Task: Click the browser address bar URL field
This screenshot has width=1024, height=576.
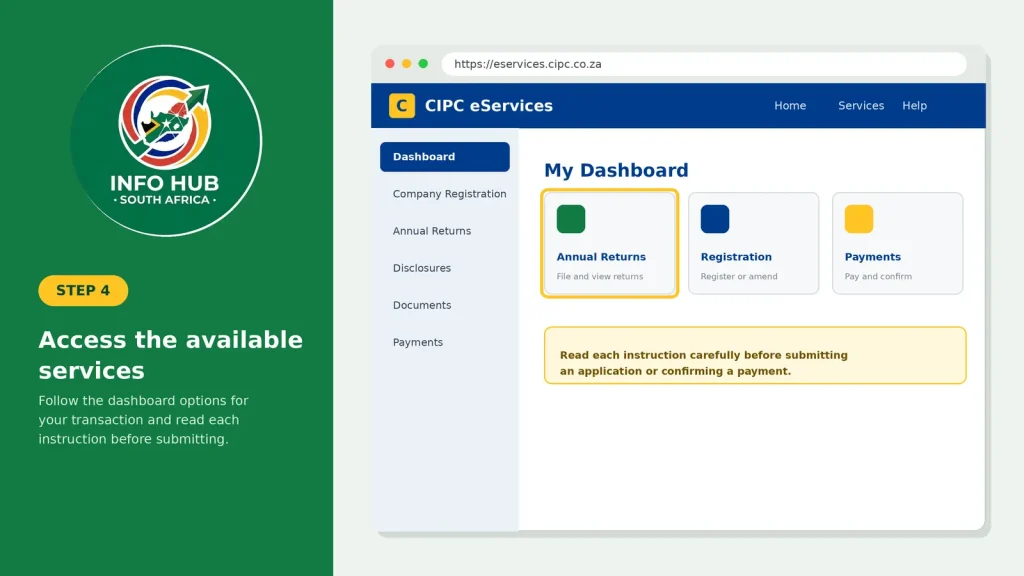Action: (704, 64)
